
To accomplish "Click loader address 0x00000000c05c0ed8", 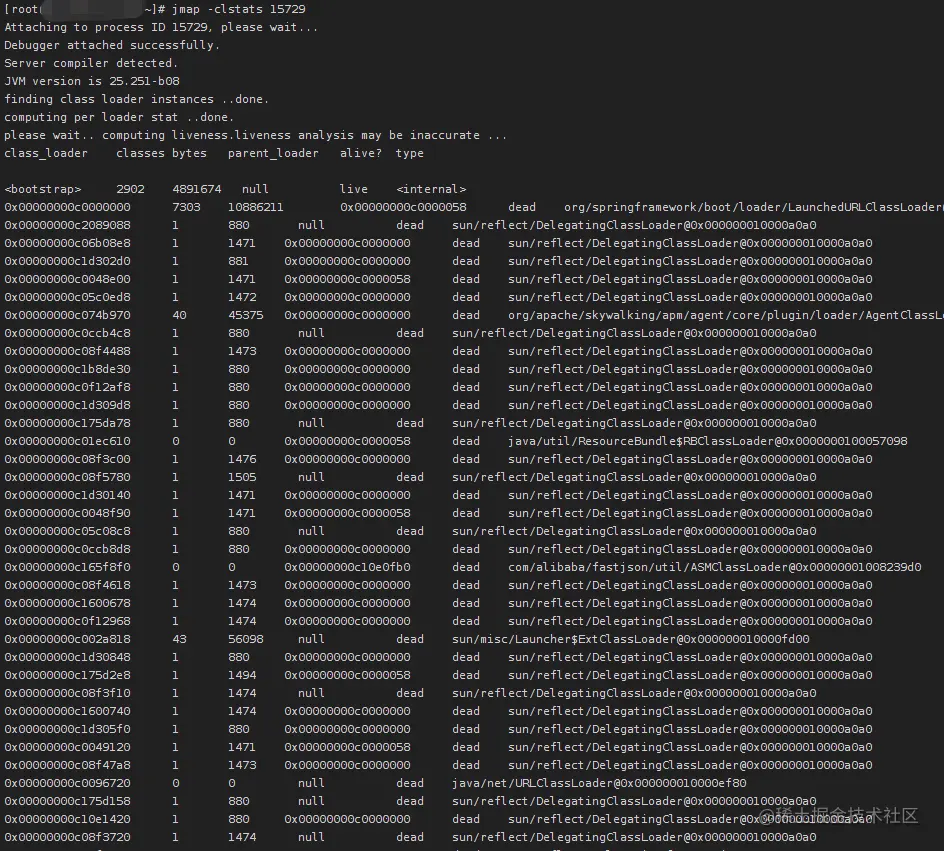I will [67, 297].
